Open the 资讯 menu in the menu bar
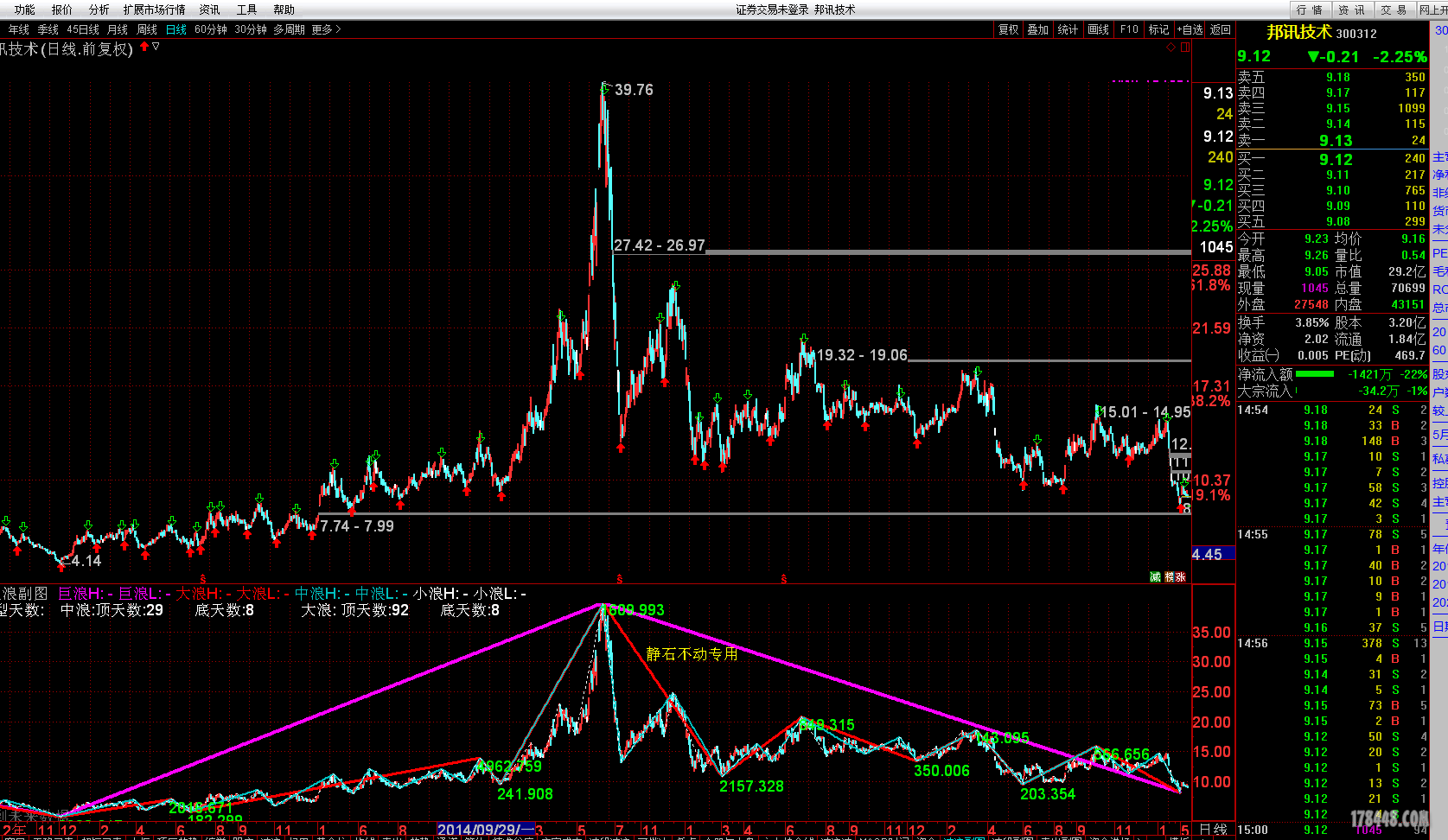 pos(209,10)
